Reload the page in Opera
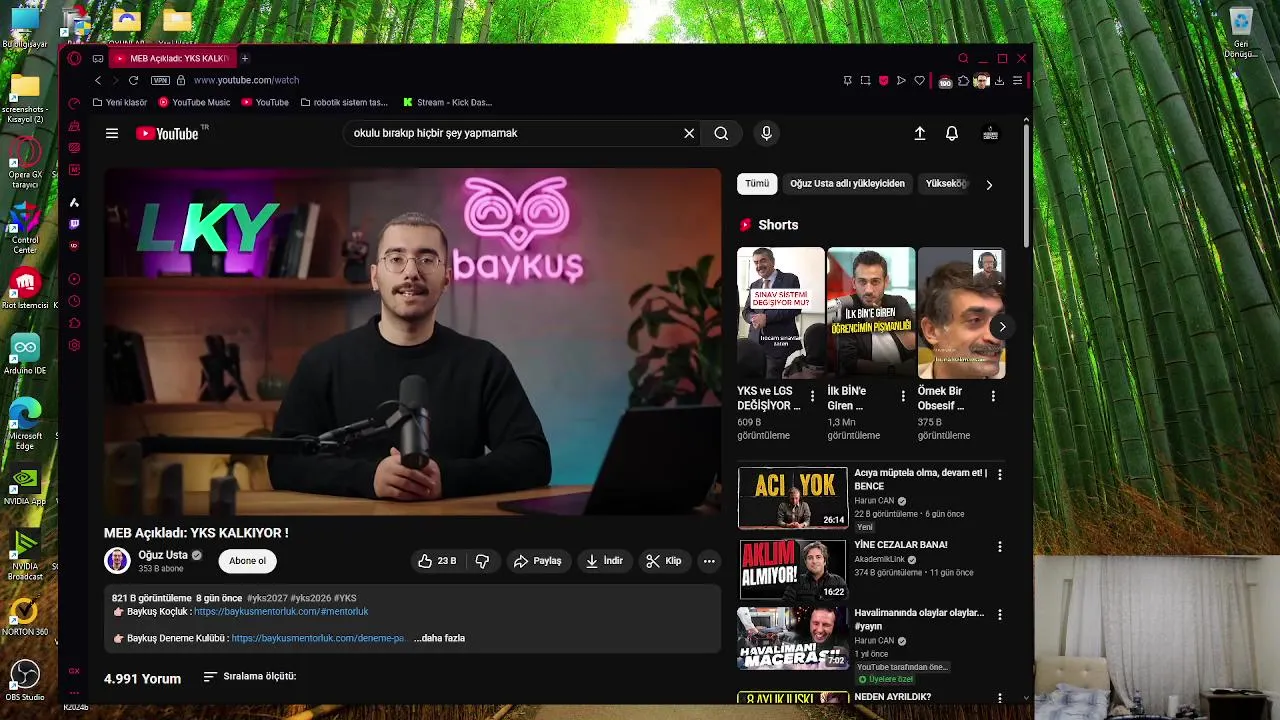Screen dimensions: 1280x720 click(x=133, y=80)
